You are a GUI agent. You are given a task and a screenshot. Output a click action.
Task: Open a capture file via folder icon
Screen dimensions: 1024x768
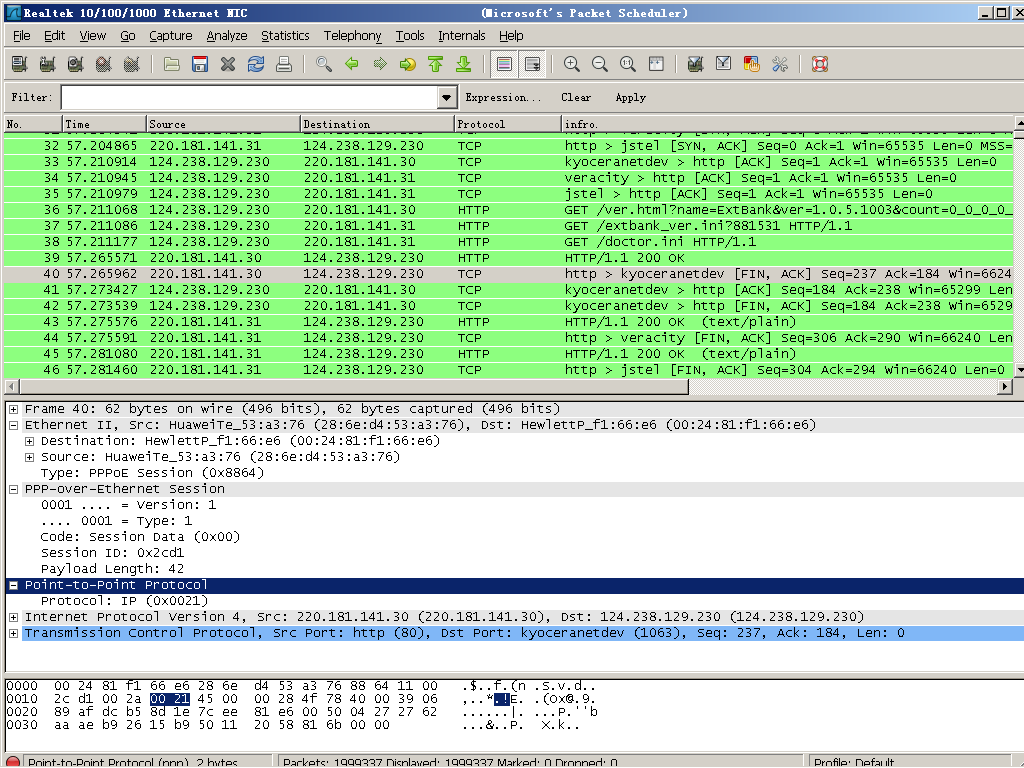[x=172, y=64]
